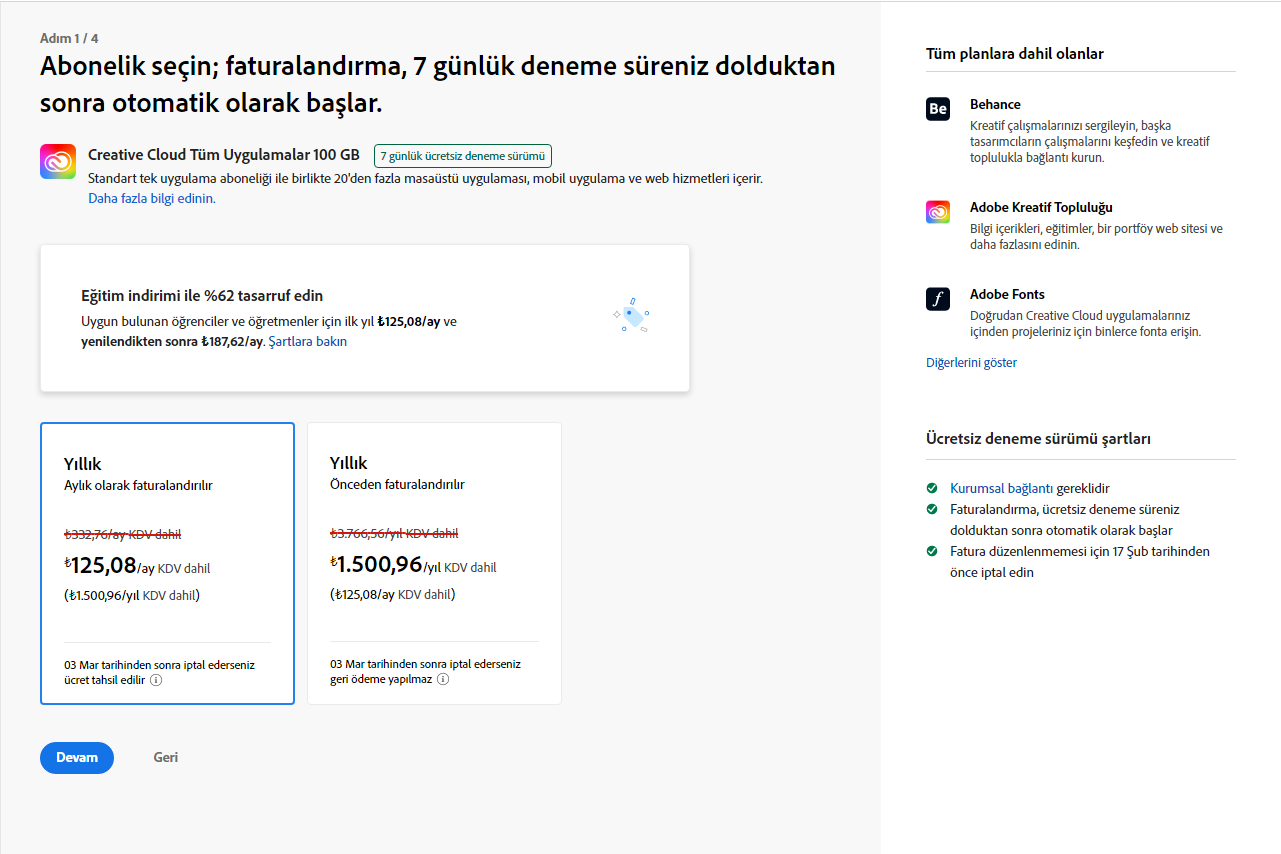The height and width of the screenshot is (854, 1281).
Task: Click the 'Ücretsiz deneme sürümü şartları' heading
Action: coord(1039,439)
